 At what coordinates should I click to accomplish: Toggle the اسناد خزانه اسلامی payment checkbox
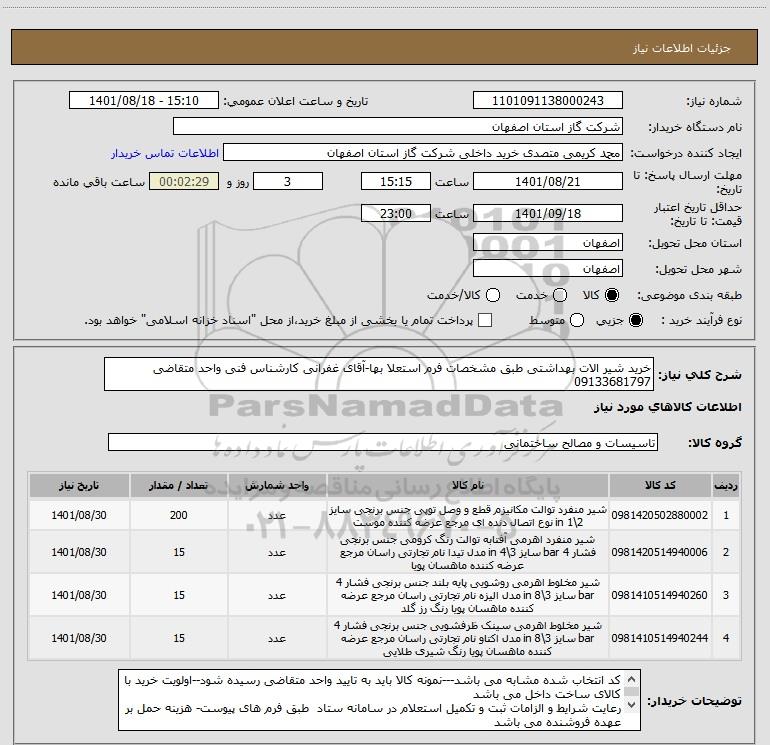[485, 320]
